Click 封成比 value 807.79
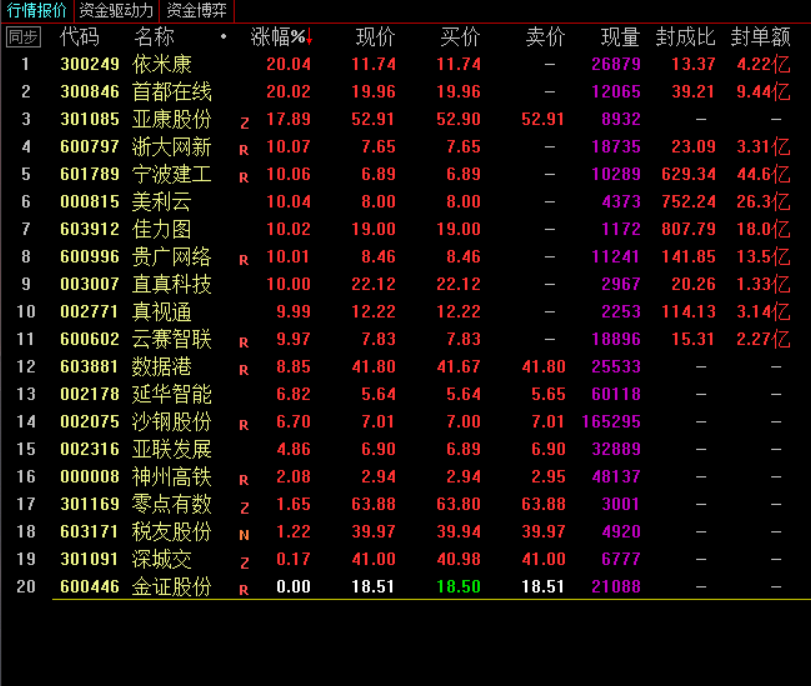Screen dimensions: 811x686 [688, 229]
